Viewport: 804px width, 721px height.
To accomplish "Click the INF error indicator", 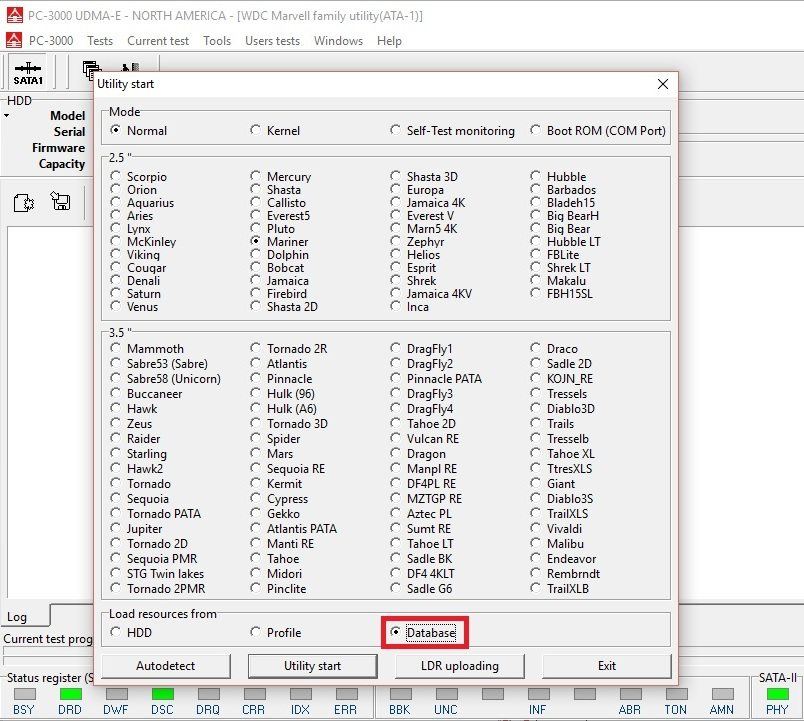I will pyautogui.click(x=538, y=694).
